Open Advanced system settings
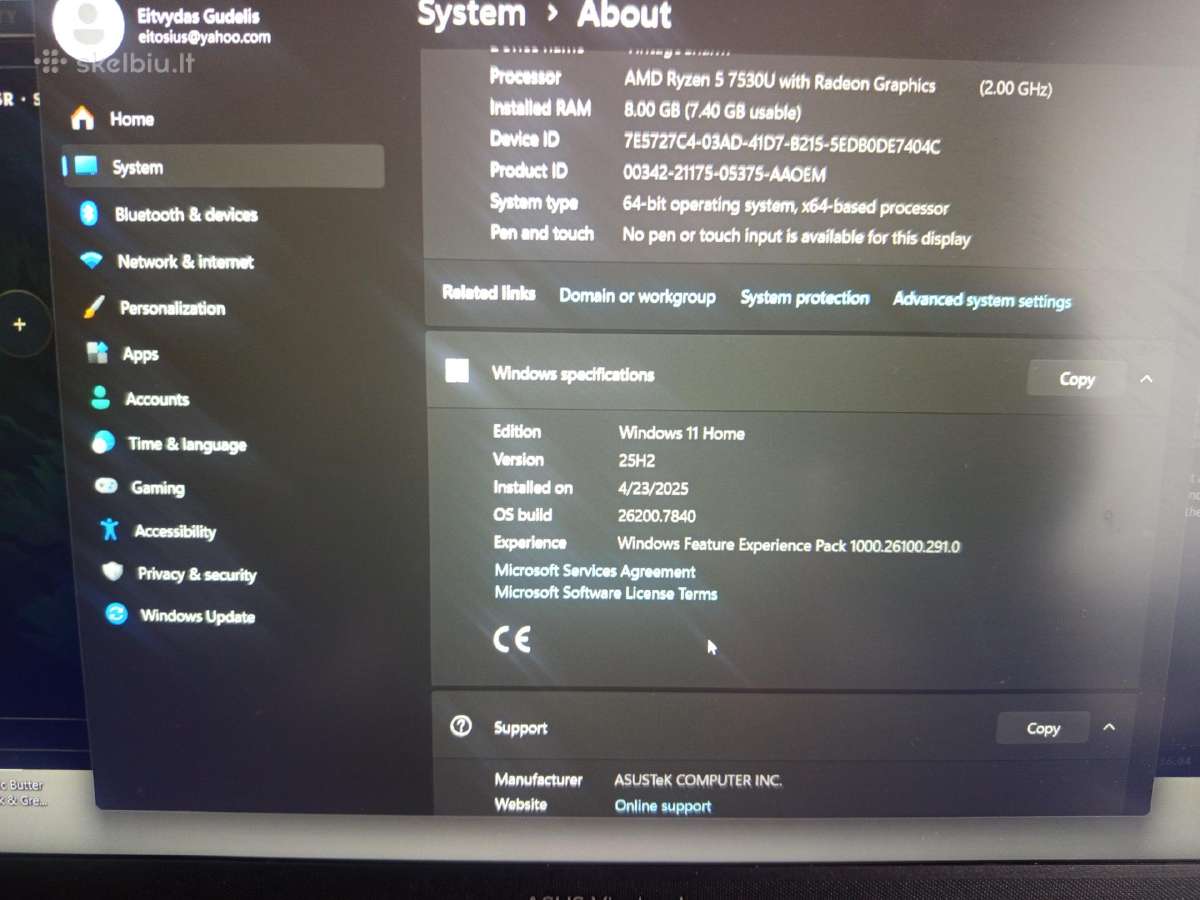This screenshot has width=1200, height=900. 982,300
